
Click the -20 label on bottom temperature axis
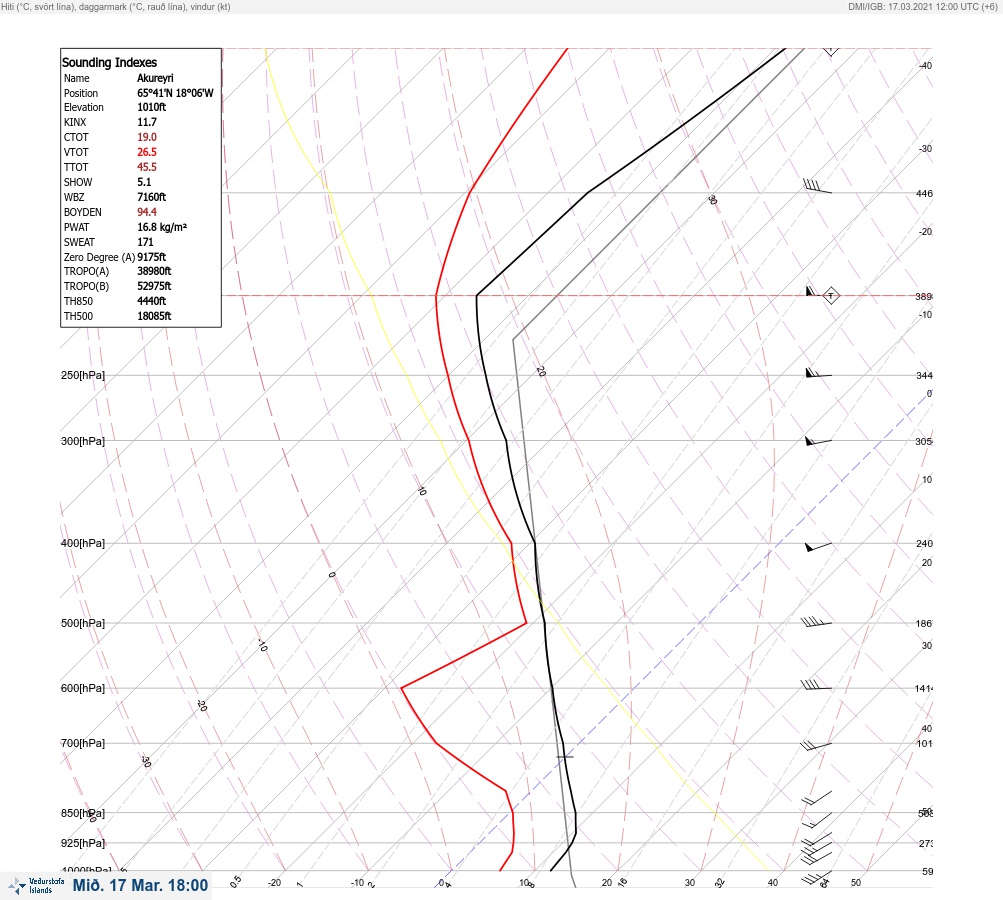[x=274, y=883]
